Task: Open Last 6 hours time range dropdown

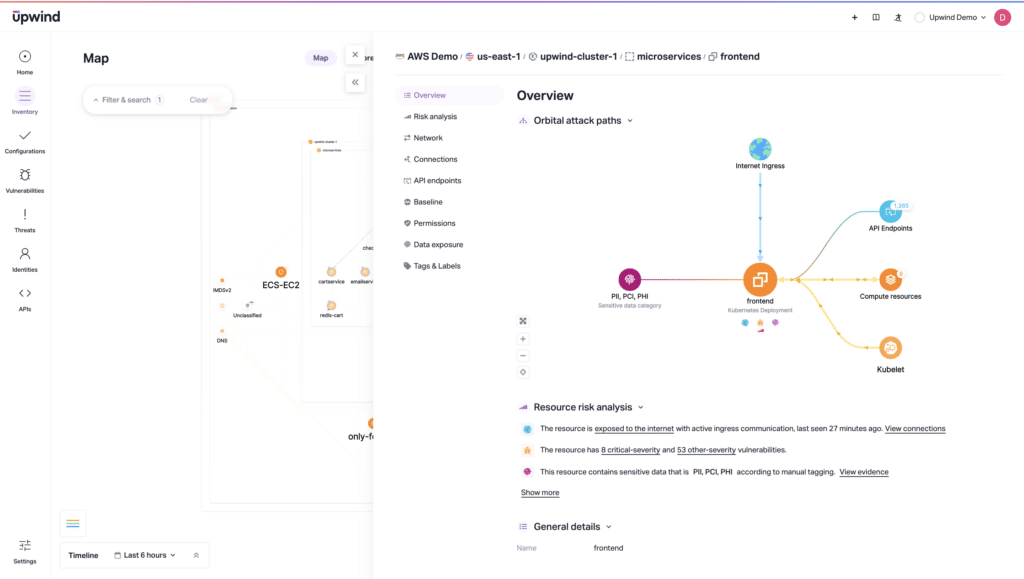Action: [145, 556]
